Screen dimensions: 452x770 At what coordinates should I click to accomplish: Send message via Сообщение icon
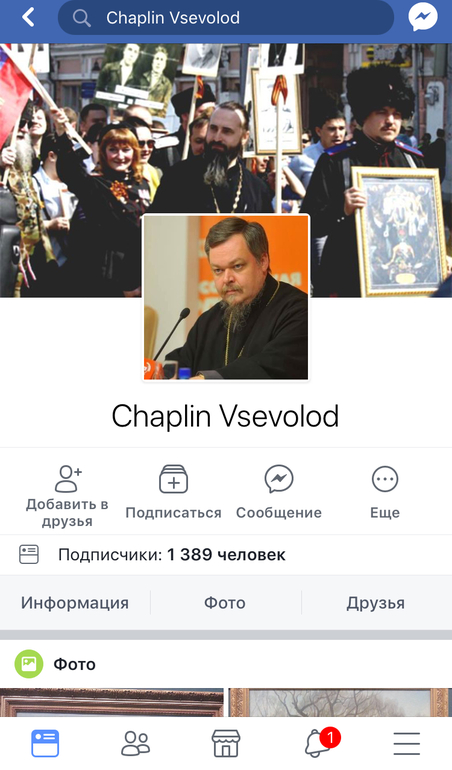click(x=279, y=479)
